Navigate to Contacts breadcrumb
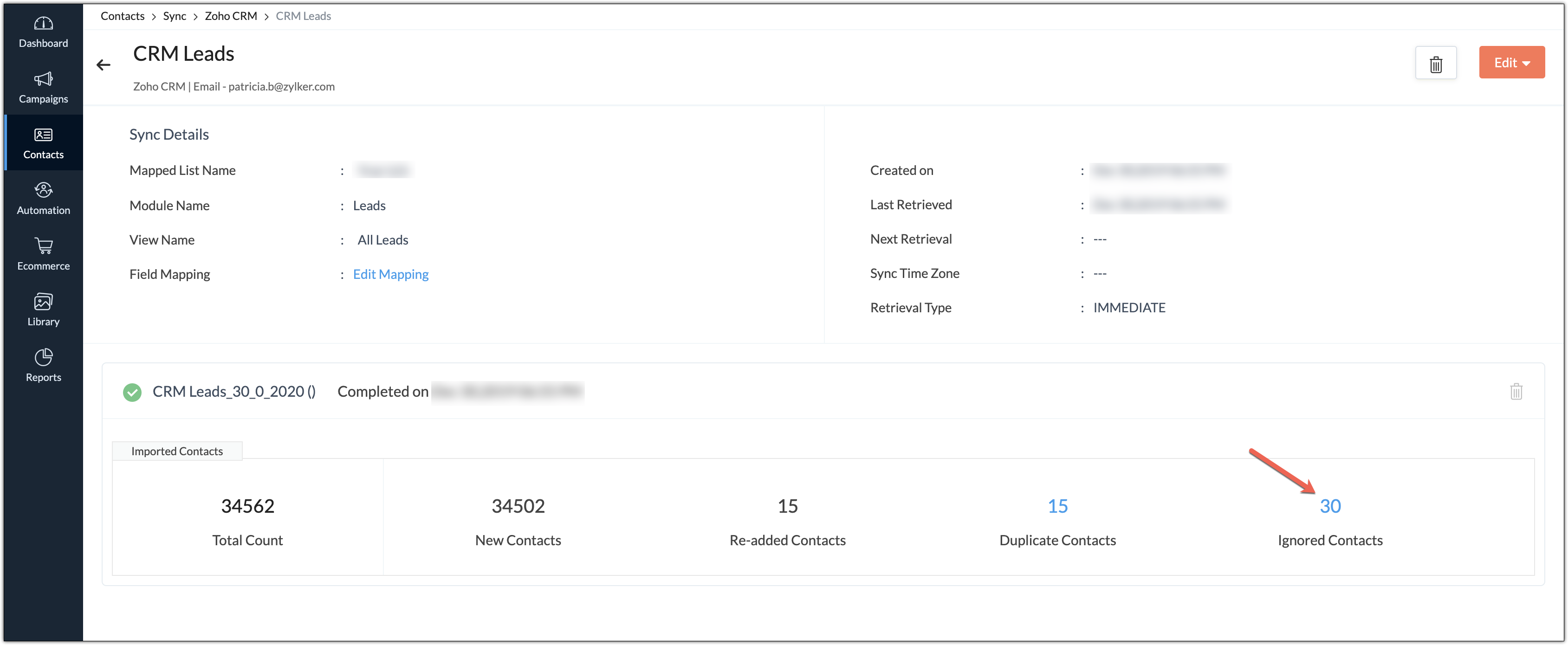The width and height of the screenshot is (1568, 645). click(123, 16)
